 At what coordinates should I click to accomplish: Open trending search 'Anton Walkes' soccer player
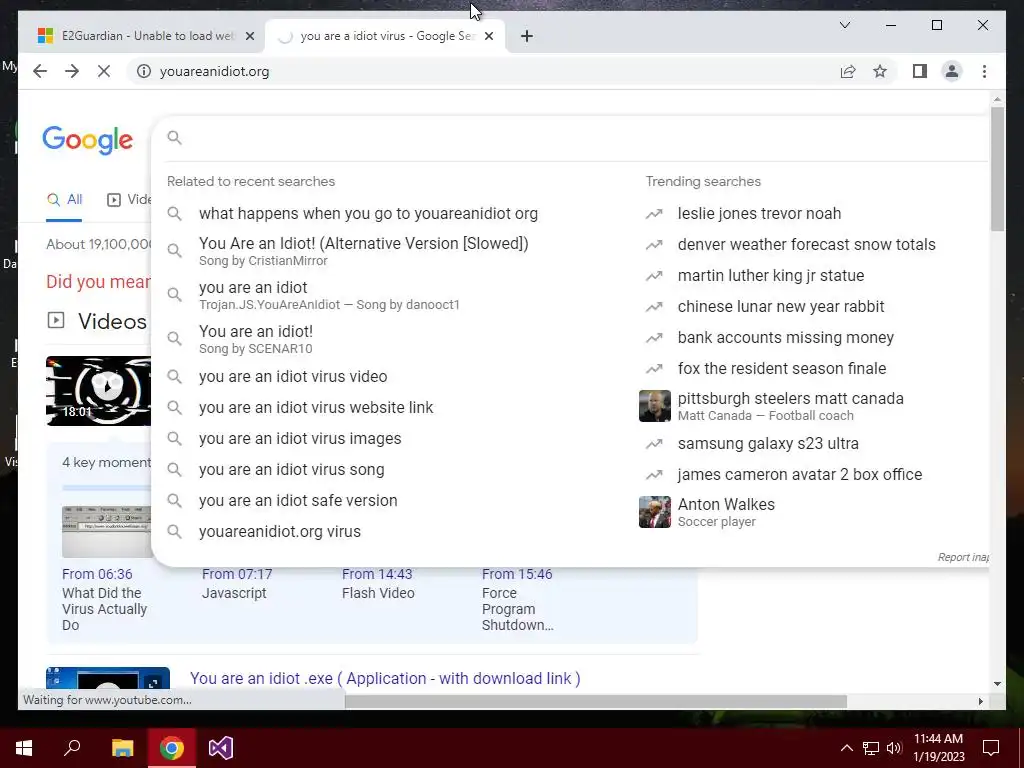coord(726,512)
